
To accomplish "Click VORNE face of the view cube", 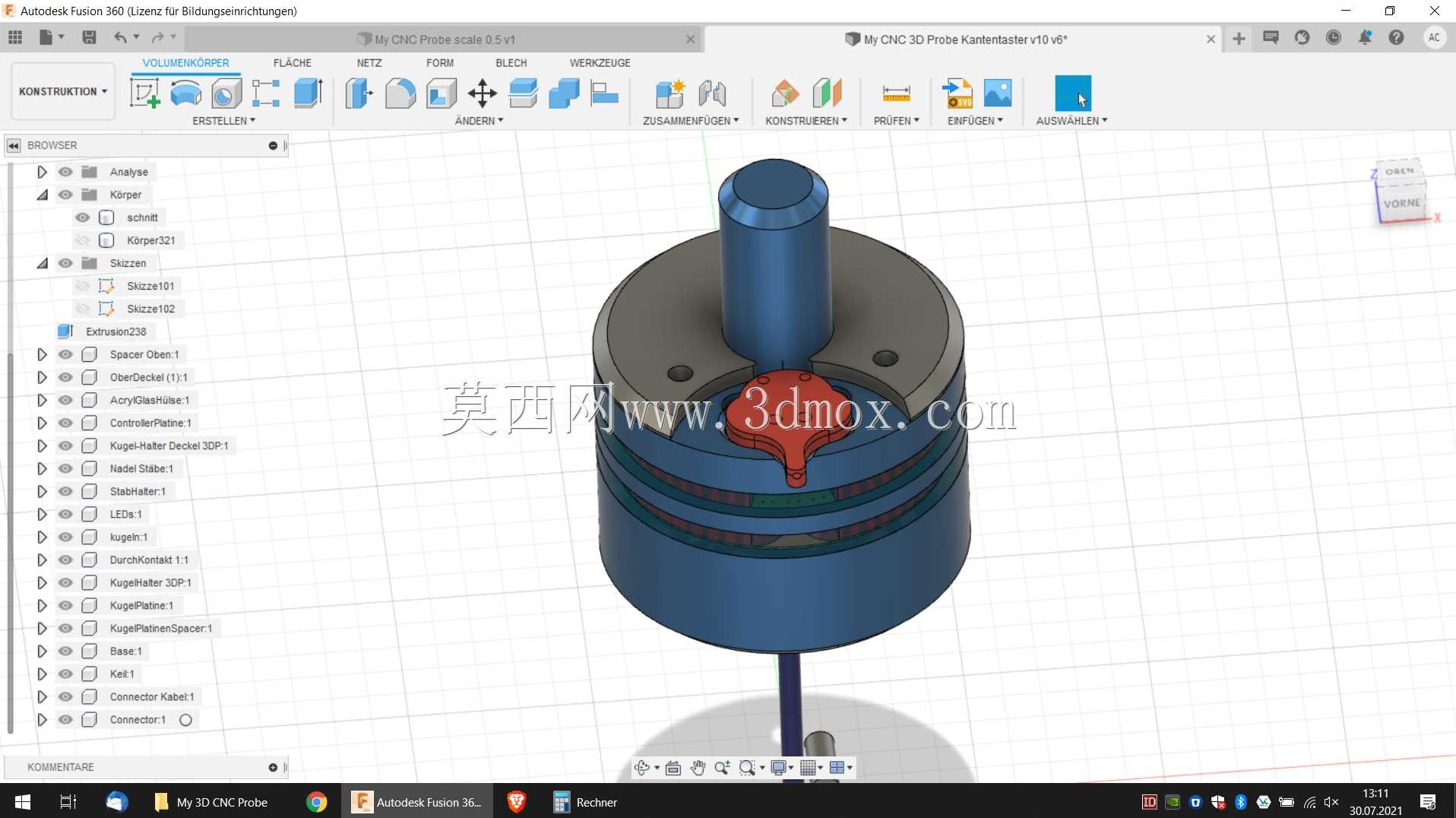I will [x=1401, y=204].
